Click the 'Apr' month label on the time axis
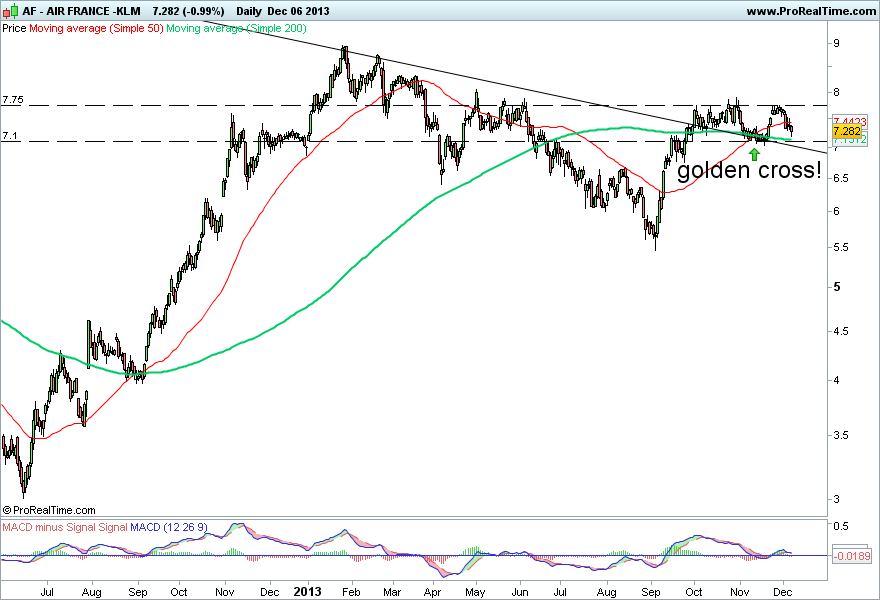This screenshot has height=600, width=880. 433,592
